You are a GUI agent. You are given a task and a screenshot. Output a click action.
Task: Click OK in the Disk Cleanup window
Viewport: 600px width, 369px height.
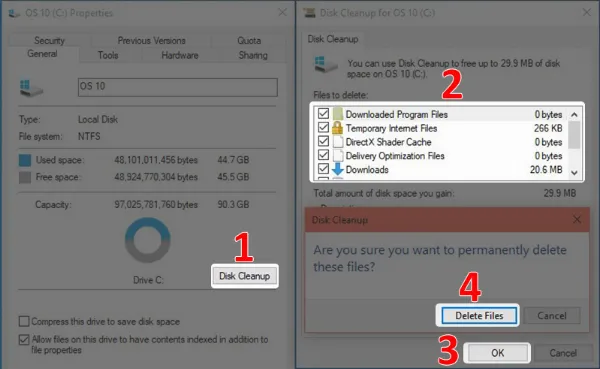click(497, 353)
